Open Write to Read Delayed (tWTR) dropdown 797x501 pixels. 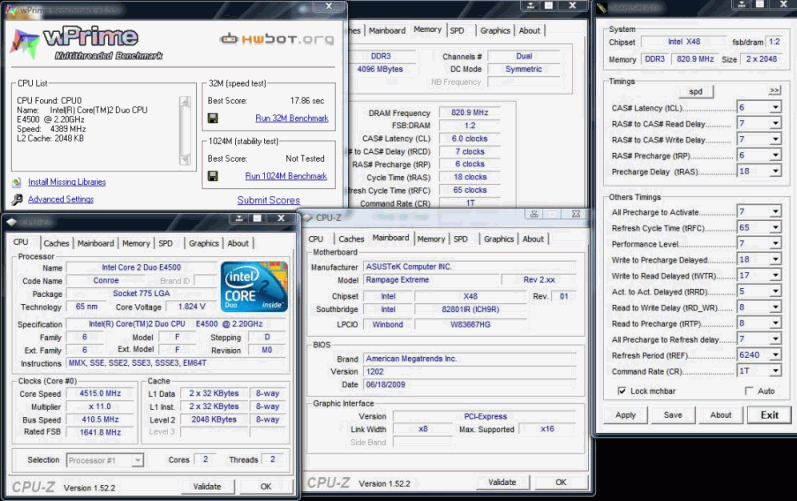[x=775, y=275]
